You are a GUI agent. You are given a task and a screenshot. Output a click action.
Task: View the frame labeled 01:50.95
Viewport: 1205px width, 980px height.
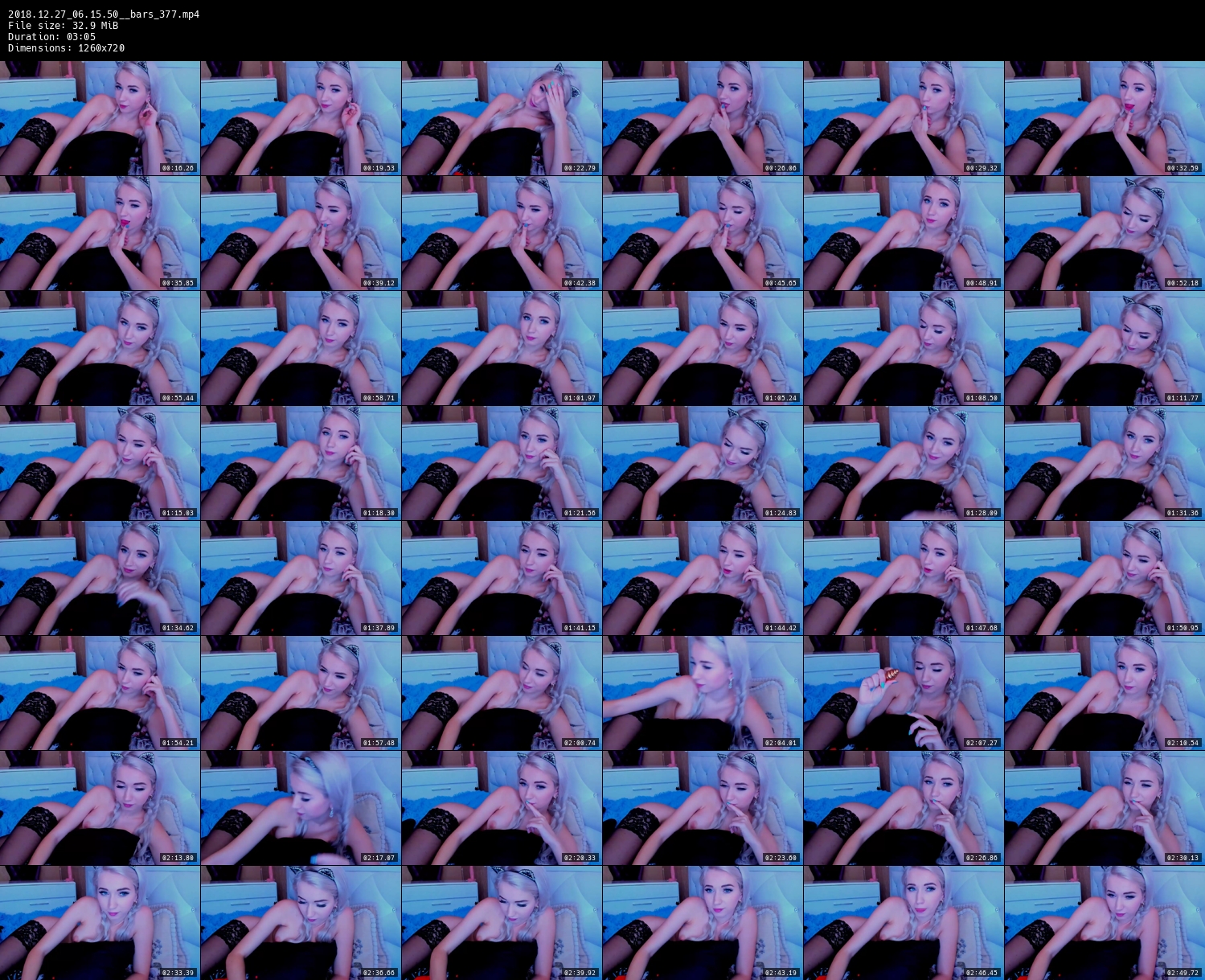coord(1105,578)
